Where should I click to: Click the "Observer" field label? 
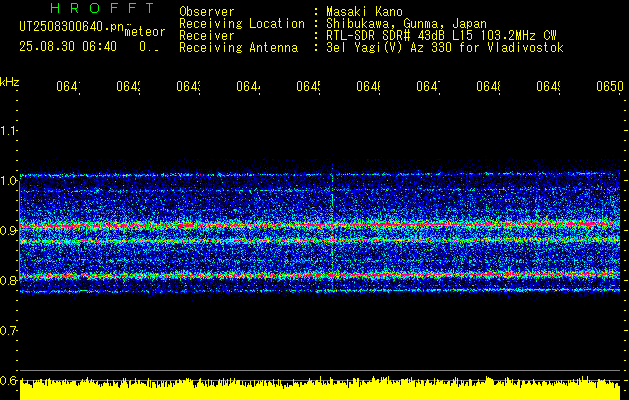[x=207, y=12]
